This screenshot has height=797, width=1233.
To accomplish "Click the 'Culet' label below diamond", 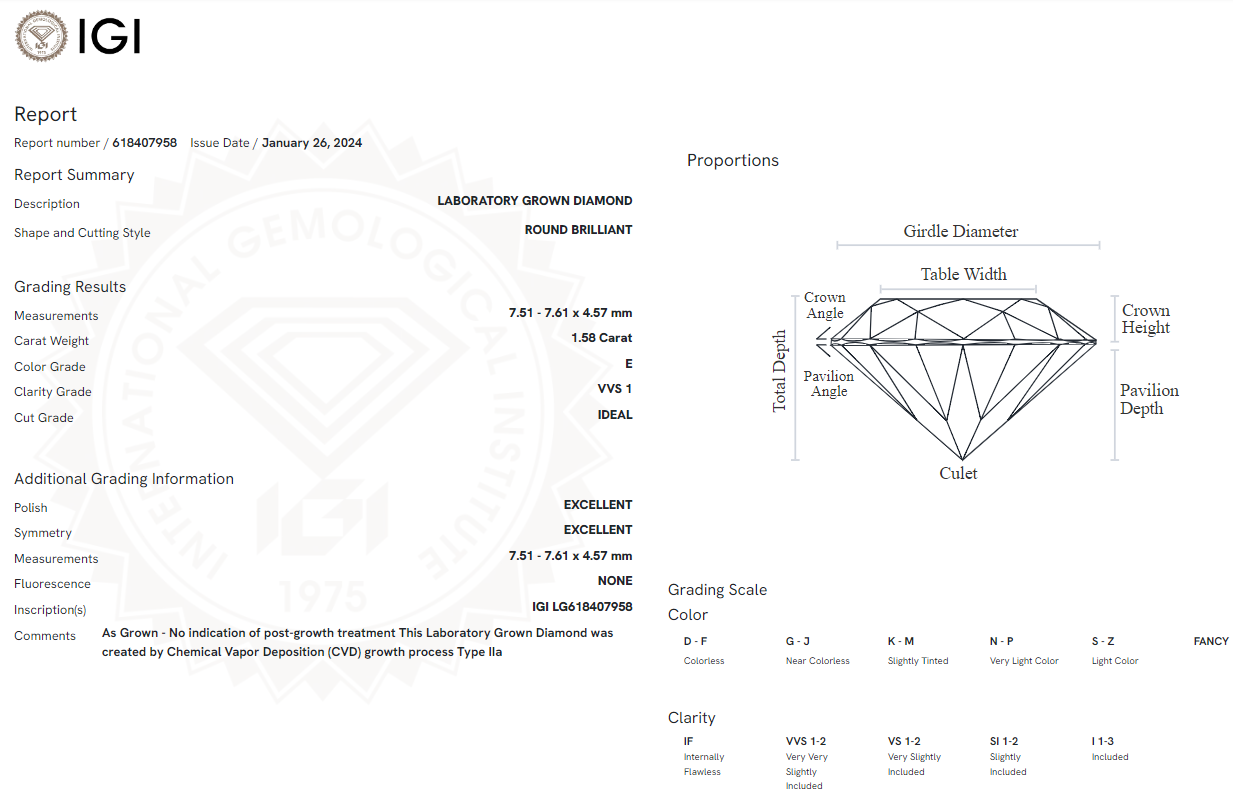I will point(958,473).
